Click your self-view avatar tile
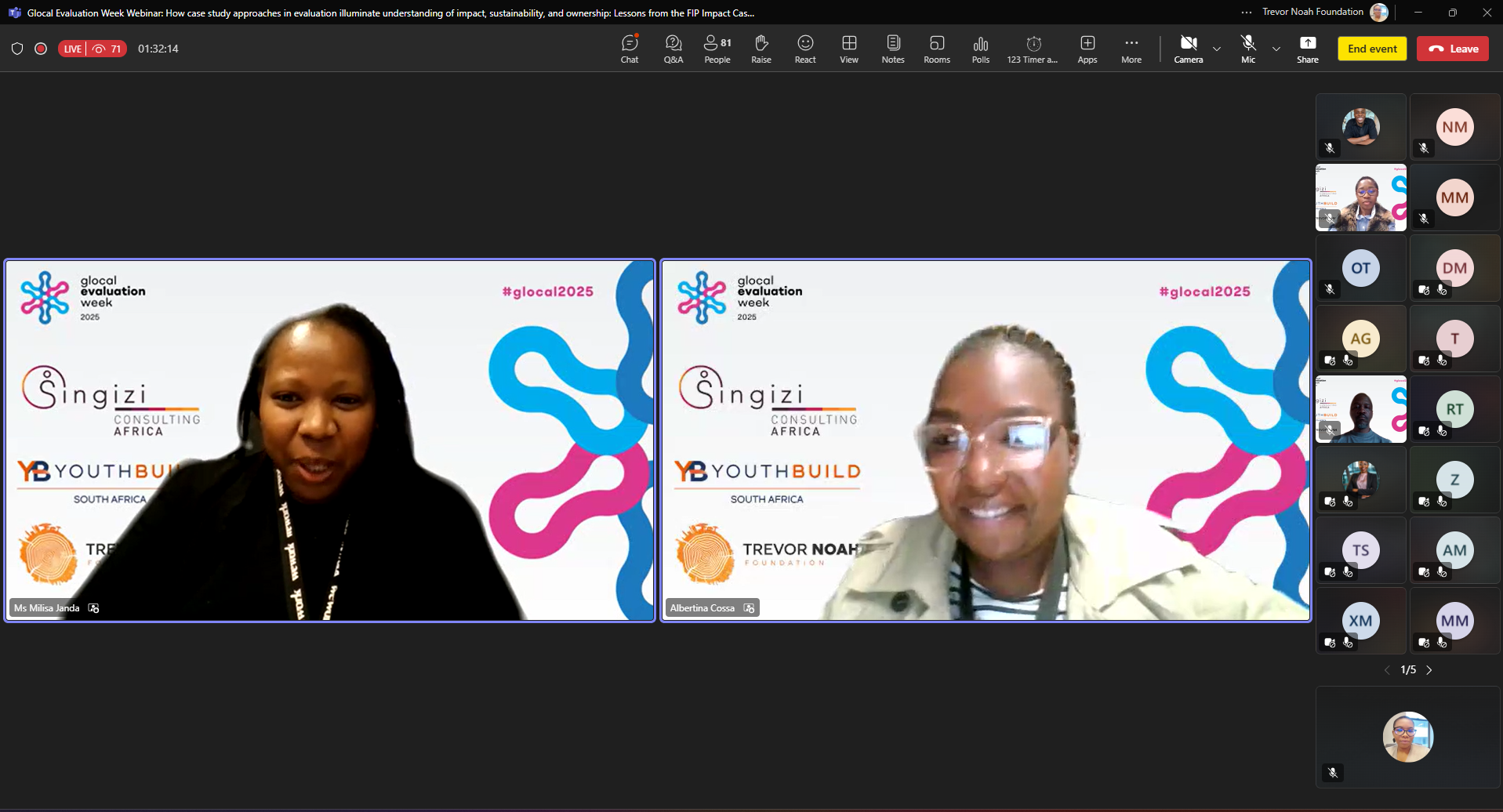This screenshot has width=1503, height=812. pyautogui.click(x=1408, y=737)
